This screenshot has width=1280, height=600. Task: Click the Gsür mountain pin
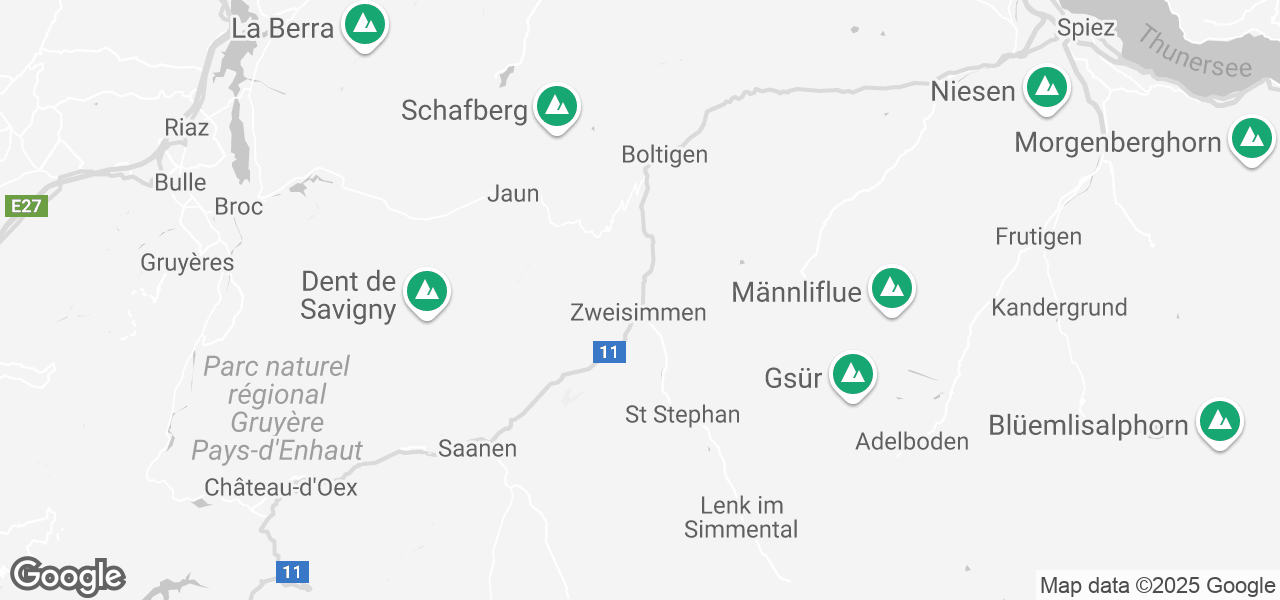click(852, 377)
